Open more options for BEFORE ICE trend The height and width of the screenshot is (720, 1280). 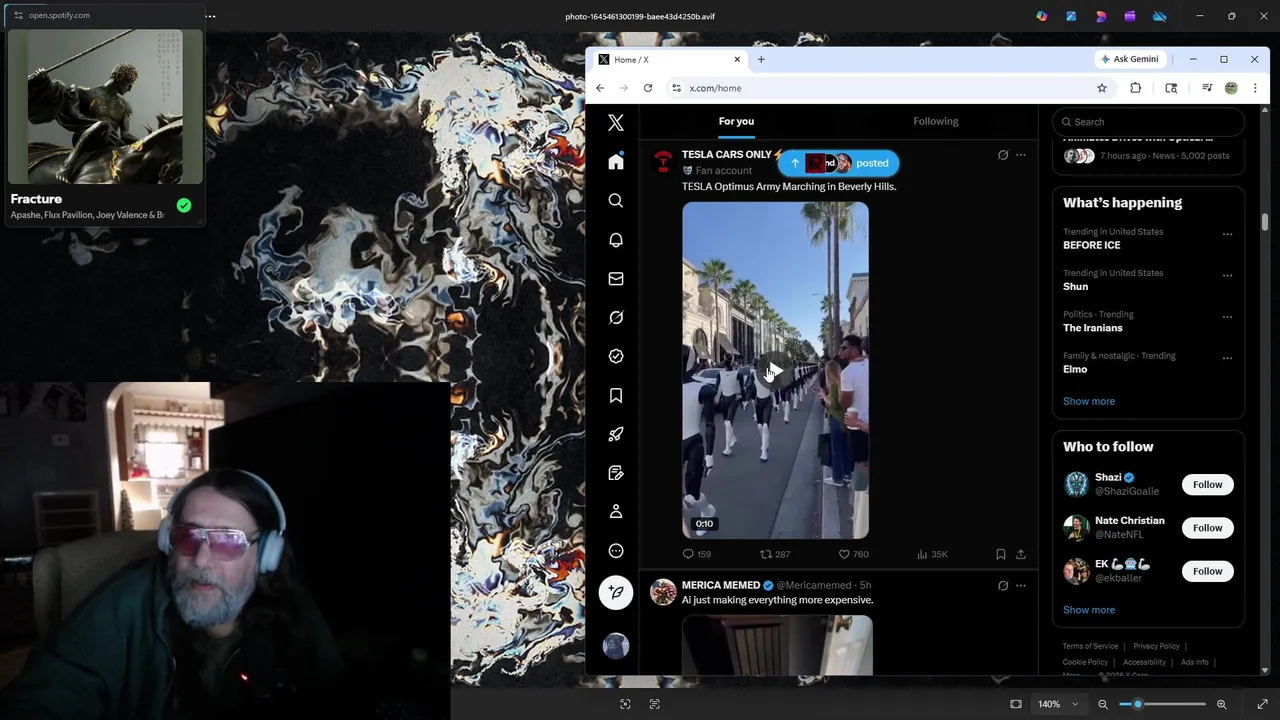point(1227,235)
